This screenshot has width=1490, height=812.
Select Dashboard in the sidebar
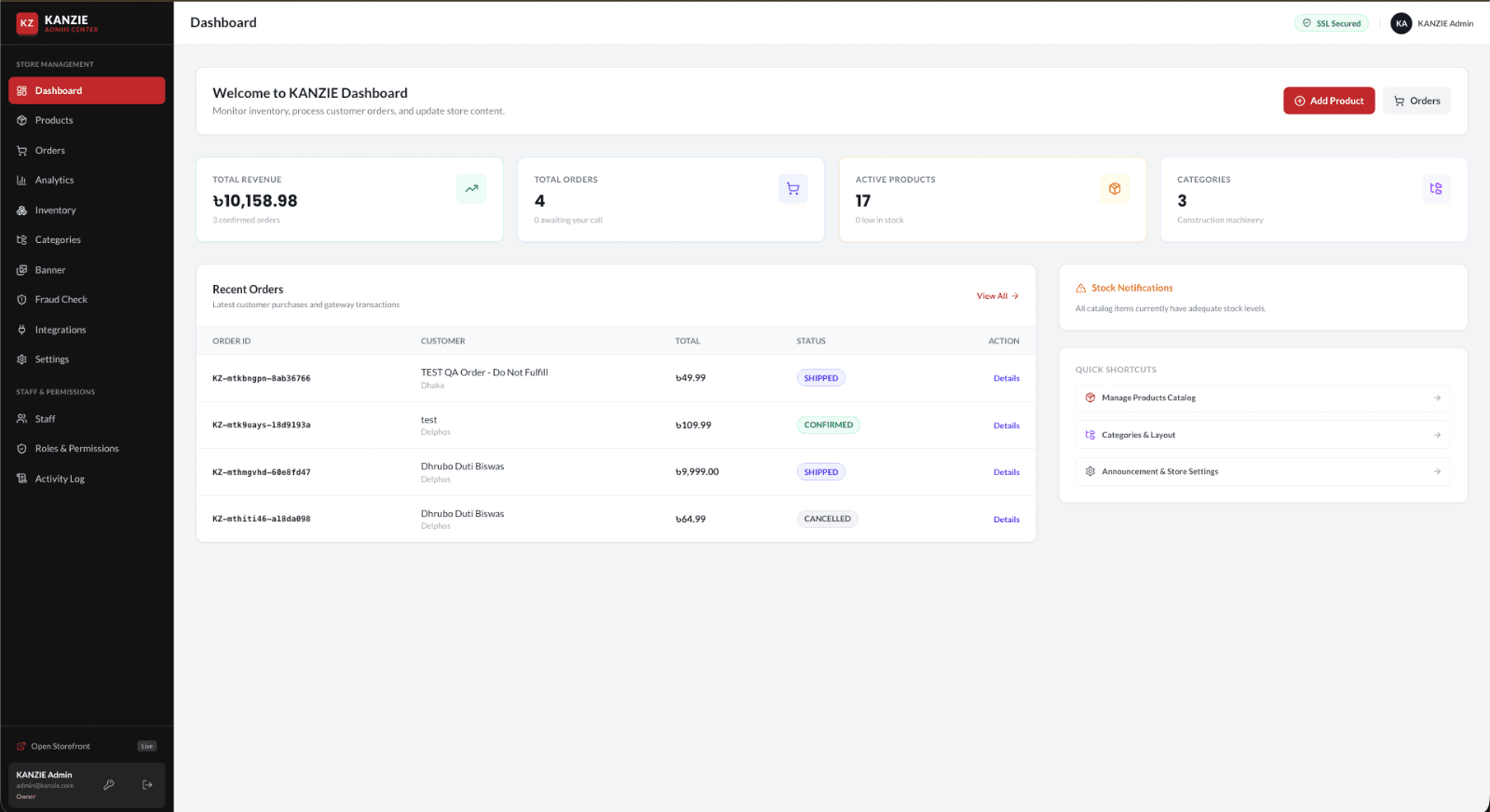tap(87, 90)
